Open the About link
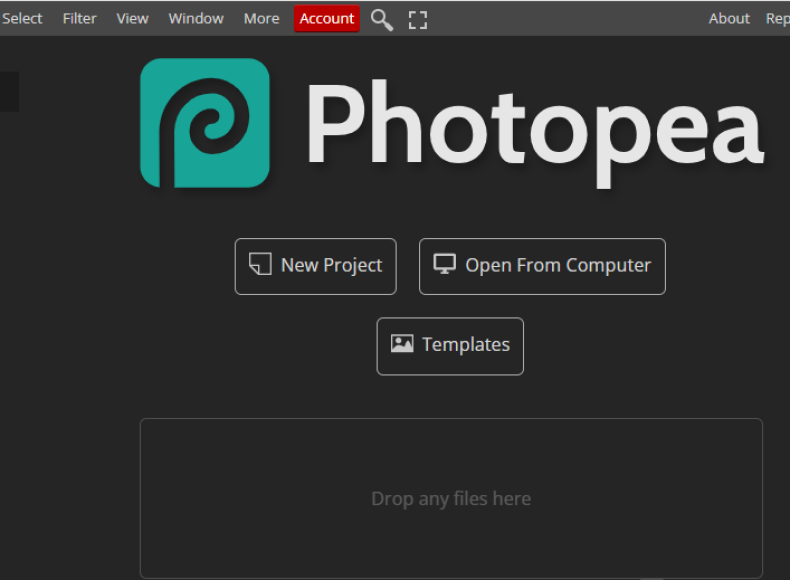This screenshot has width=790, height=580. point(729,19)
